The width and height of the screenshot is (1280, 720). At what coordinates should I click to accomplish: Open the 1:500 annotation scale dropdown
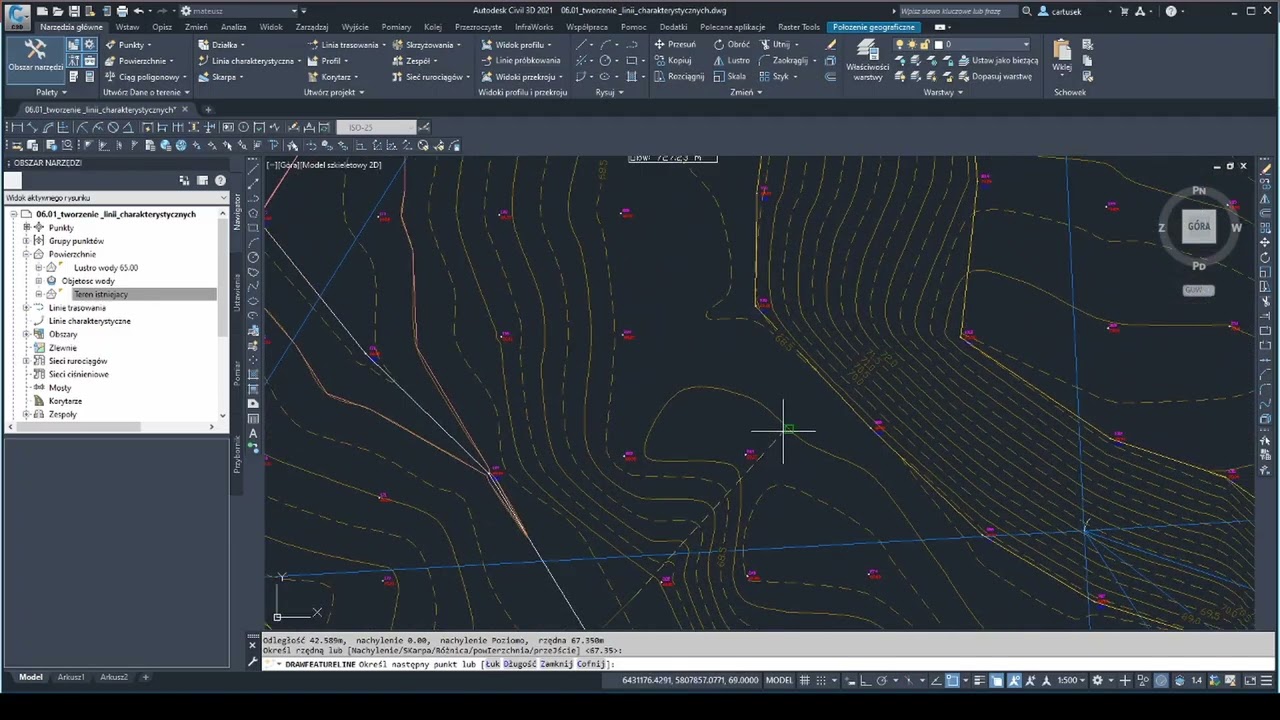(x=1071, y=681)
